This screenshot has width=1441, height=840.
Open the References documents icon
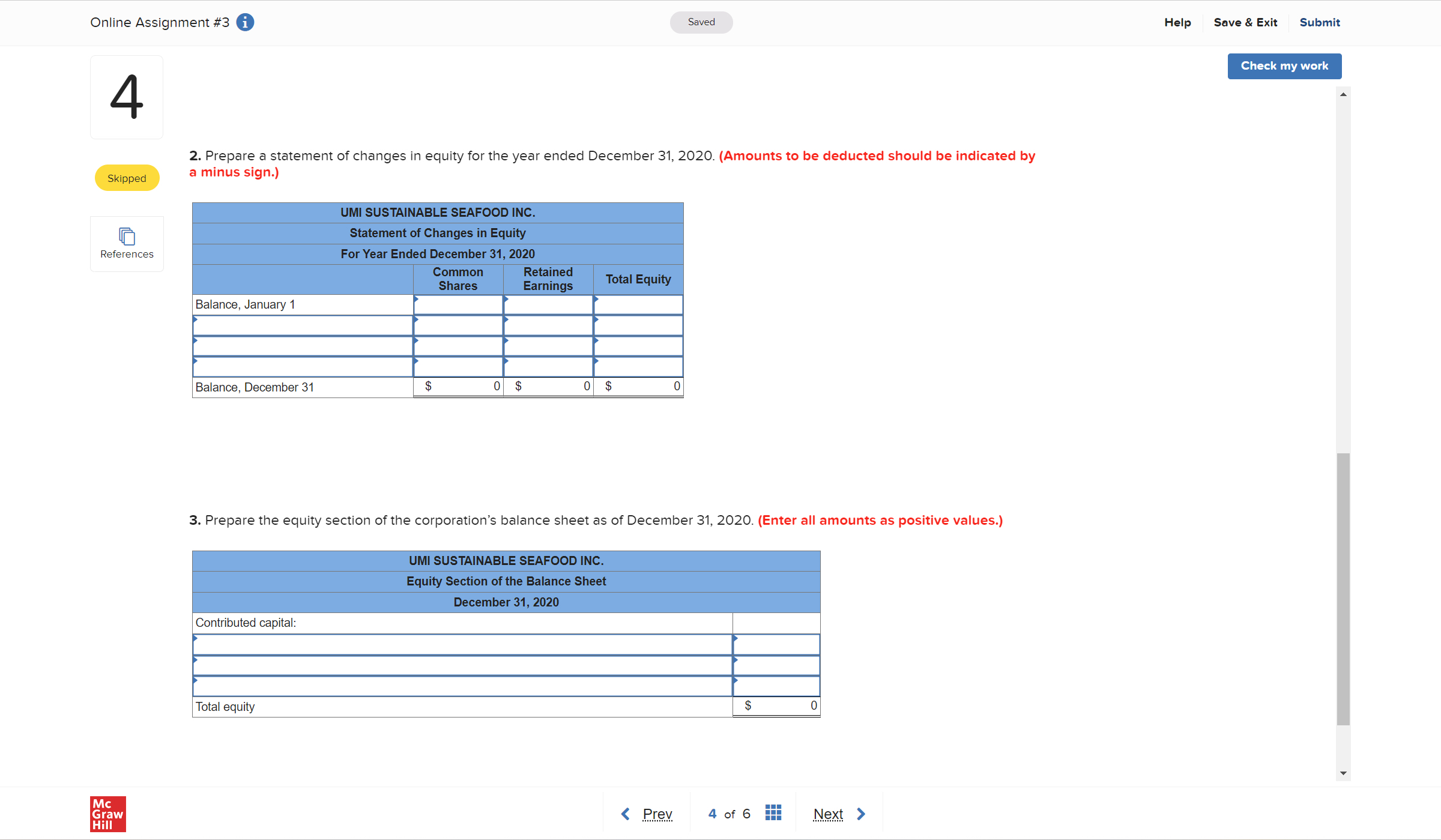pyautogui.click(x=127, y=236)
